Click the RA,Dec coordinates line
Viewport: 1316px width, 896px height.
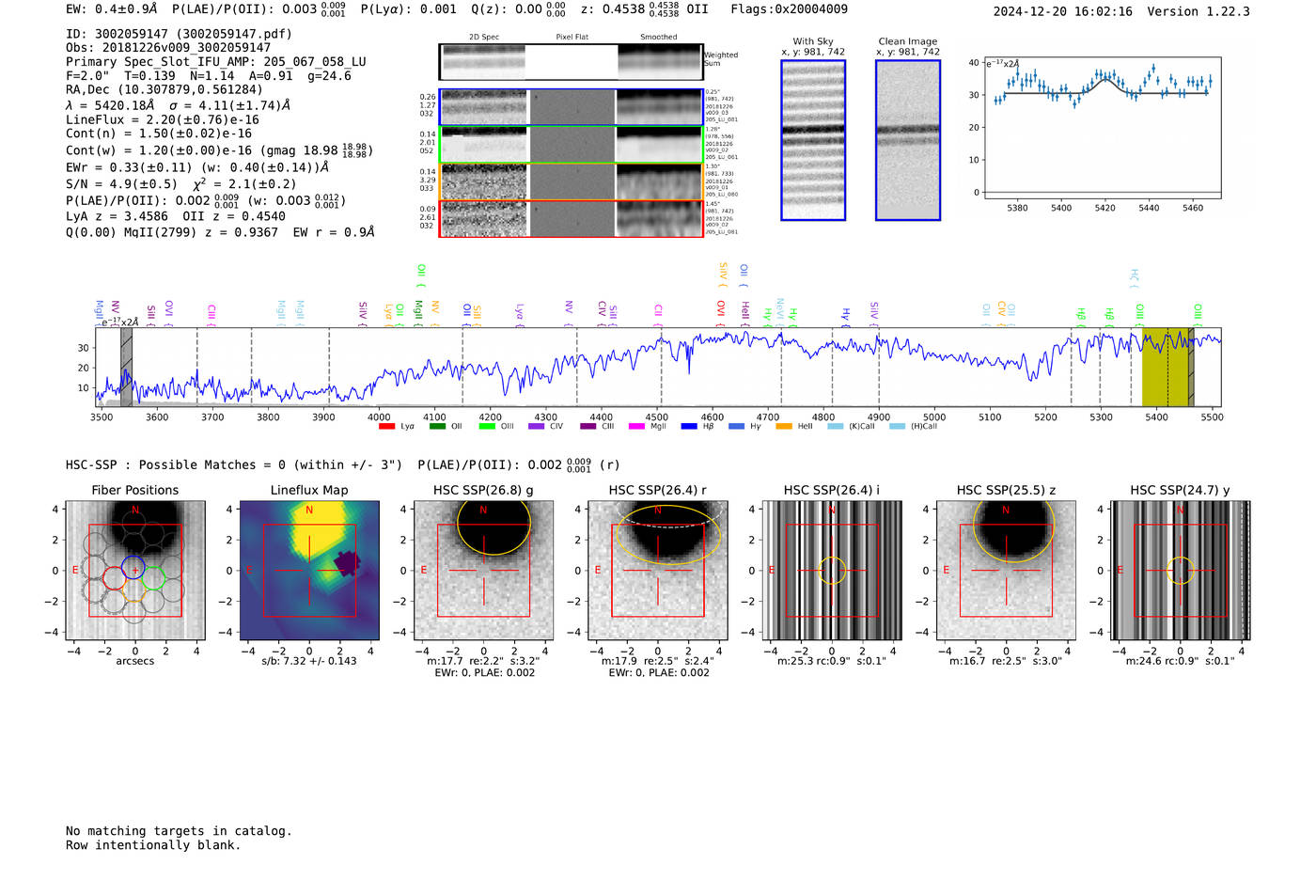pos(164,90)
